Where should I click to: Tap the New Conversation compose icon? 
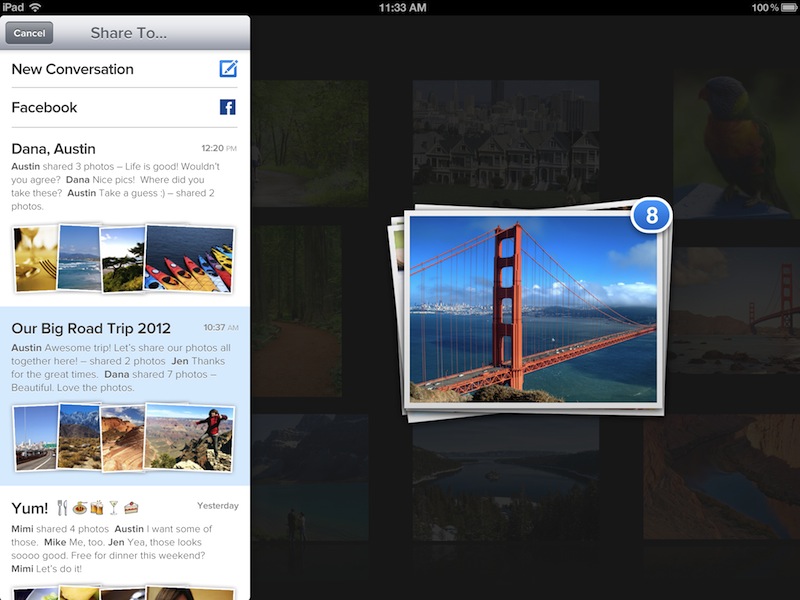point(228,69)
